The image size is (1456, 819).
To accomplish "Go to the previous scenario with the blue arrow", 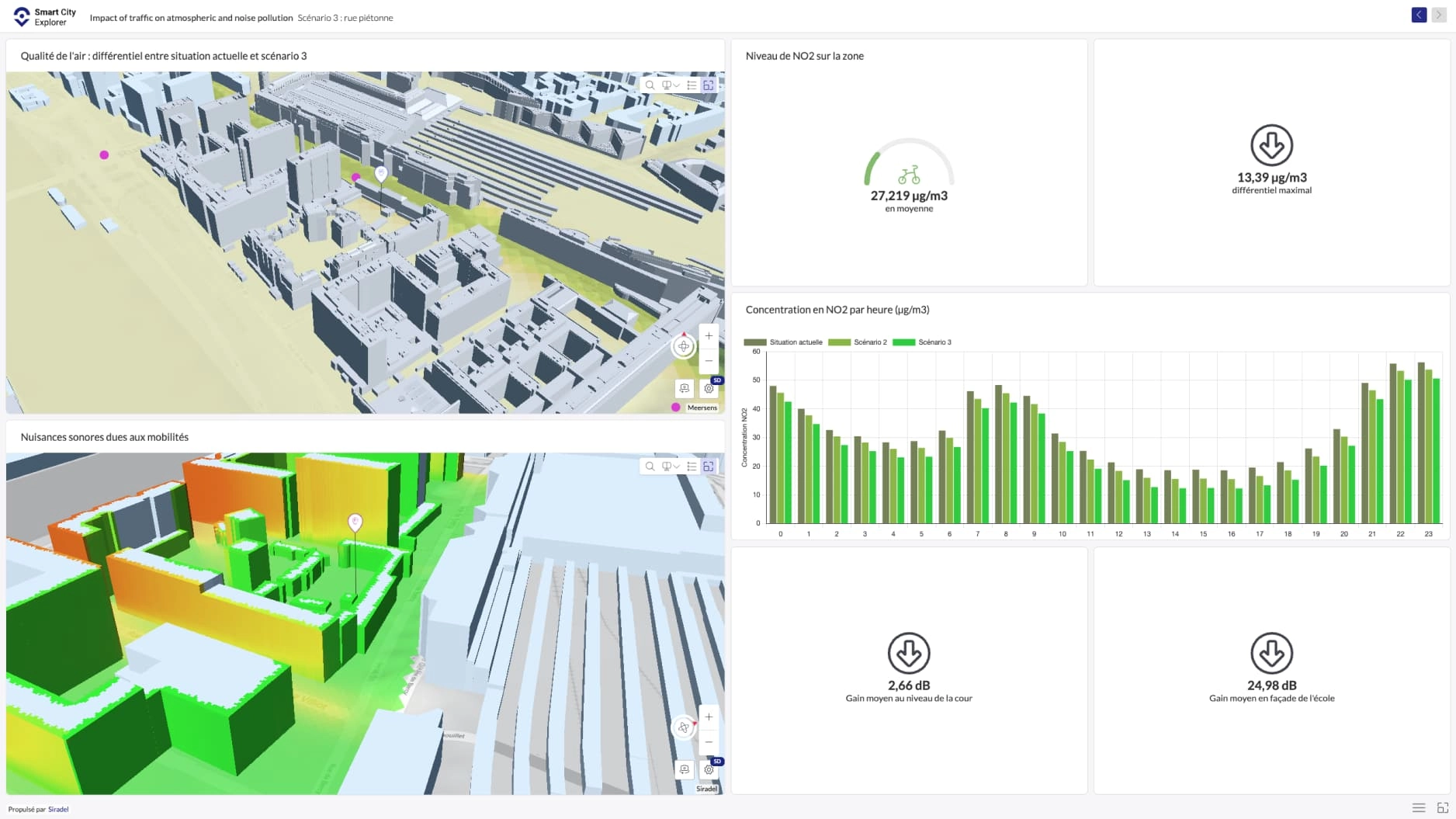I will (x=1419, y=15).
